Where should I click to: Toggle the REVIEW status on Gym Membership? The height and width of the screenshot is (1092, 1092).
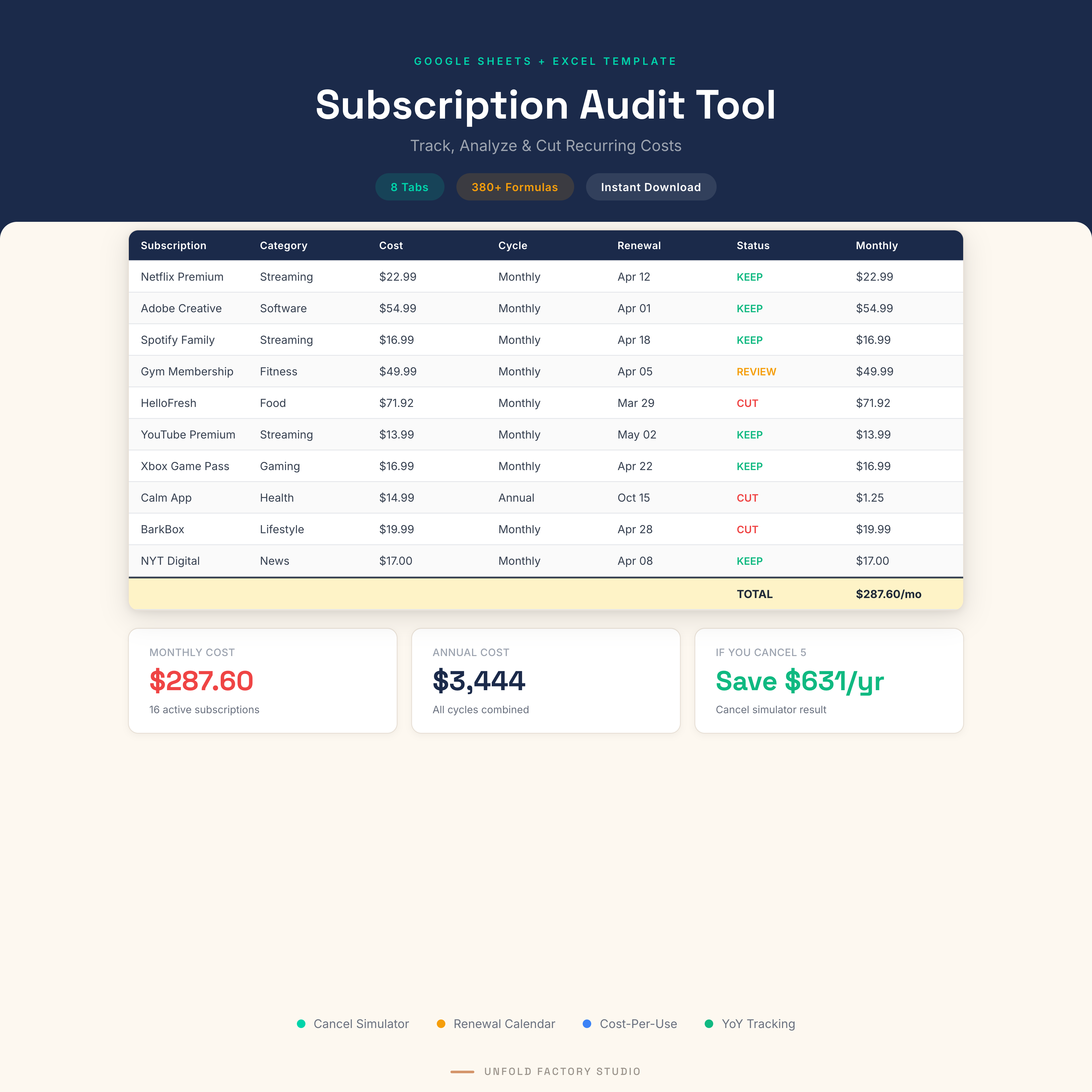pyautogui.click(x=756, y=371)
